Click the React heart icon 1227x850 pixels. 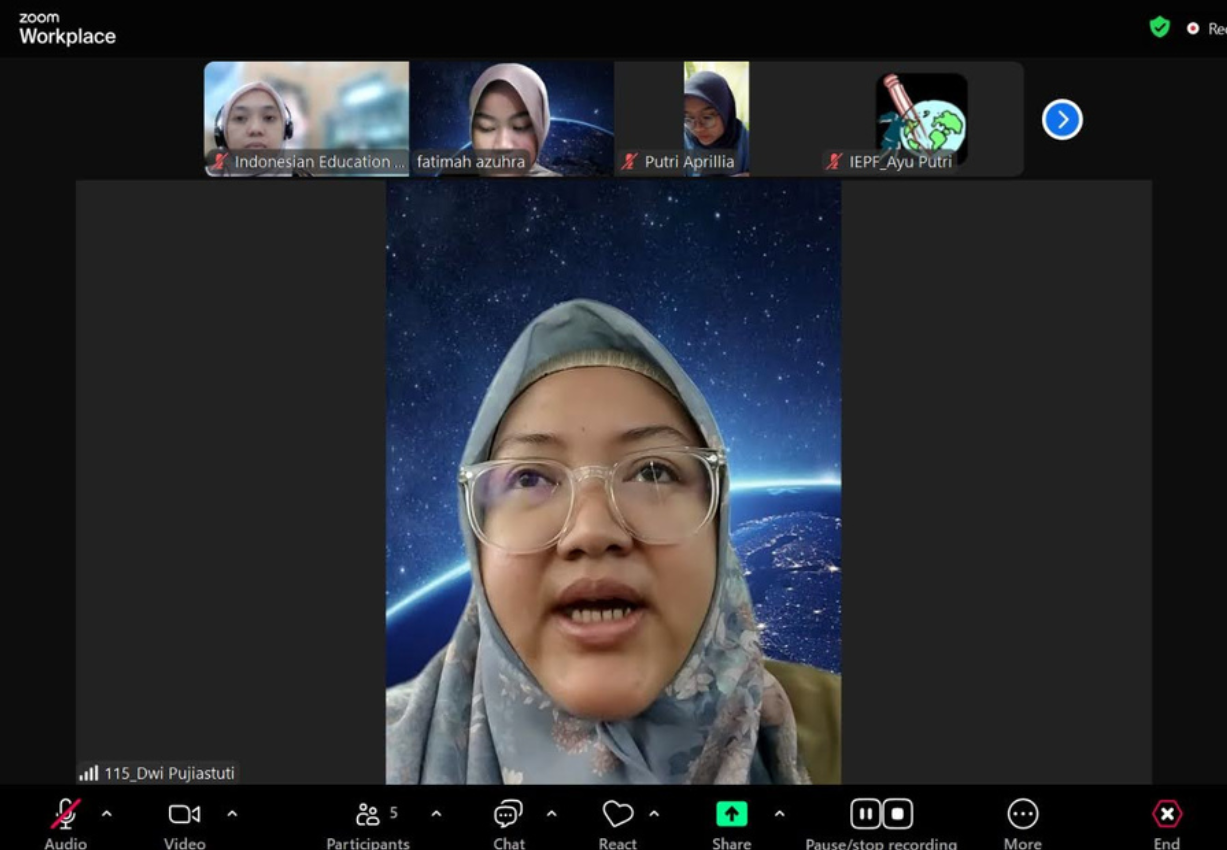(x=617, y=815)
